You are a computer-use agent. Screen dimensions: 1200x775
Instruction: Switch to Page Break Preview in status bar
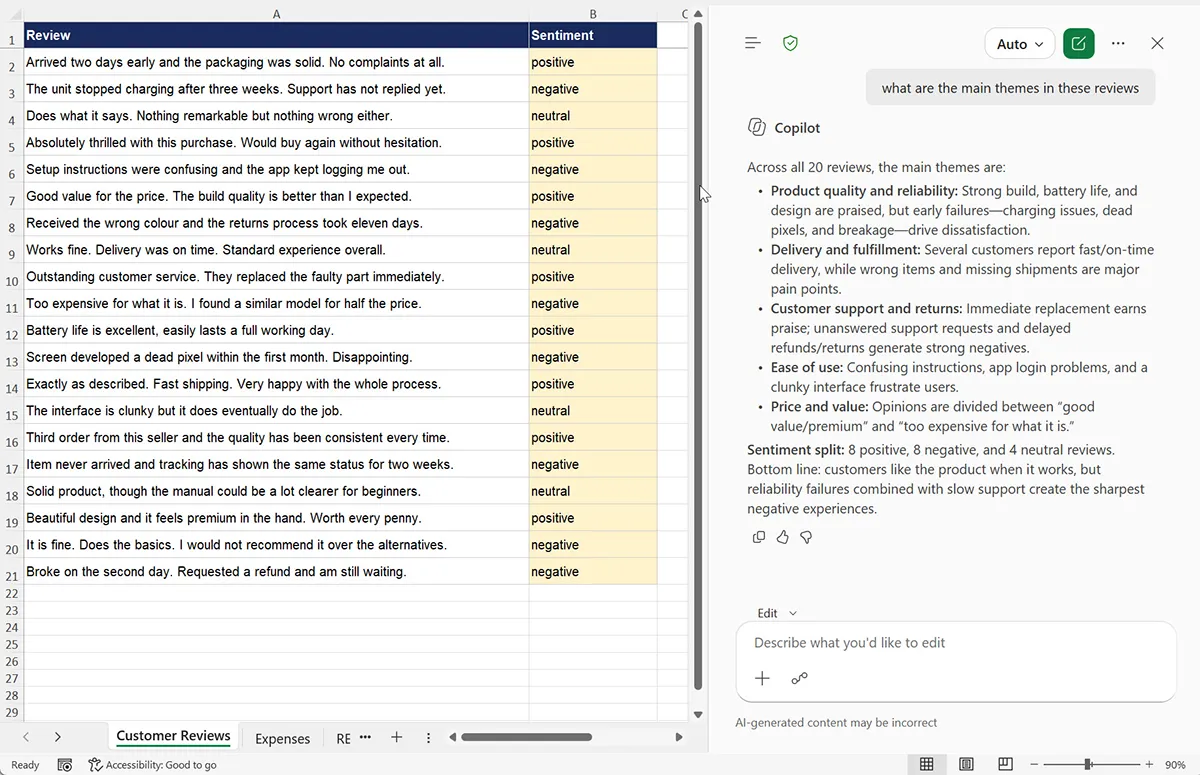[x=1005, y=764]
